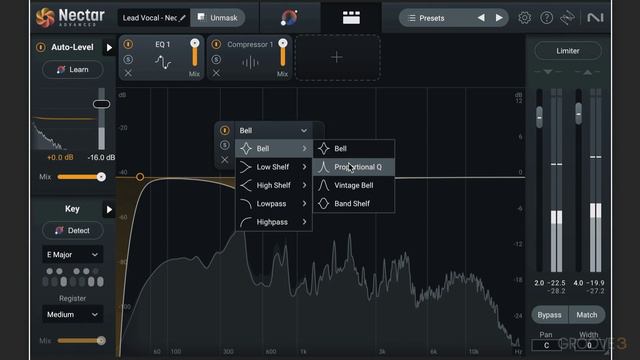
Task: Click the output gain fader handle
Action: click(579, 114)
